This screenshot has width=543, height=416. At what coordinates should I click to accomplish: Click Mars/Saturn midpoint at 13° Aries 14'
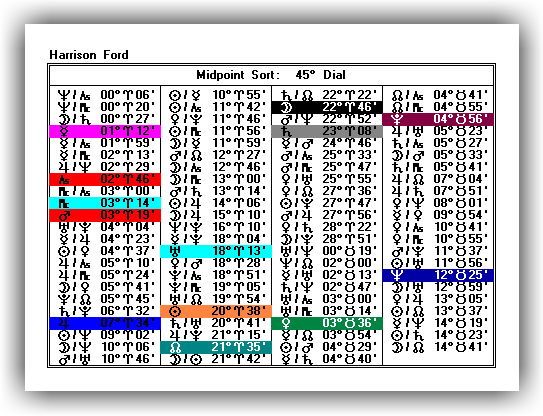click(217, 191)
